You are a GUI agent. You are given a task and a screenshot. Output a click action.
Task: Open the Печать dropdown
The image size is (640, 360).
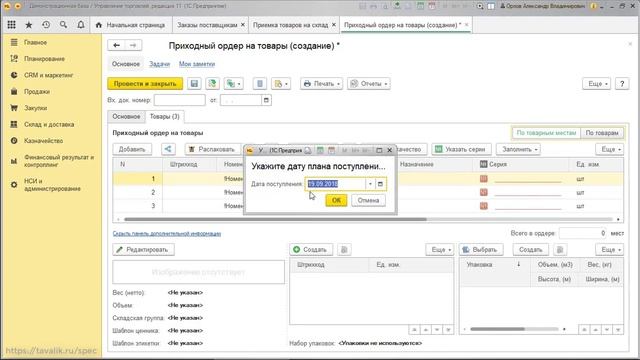pyautogui.click(x=322, y=84)
